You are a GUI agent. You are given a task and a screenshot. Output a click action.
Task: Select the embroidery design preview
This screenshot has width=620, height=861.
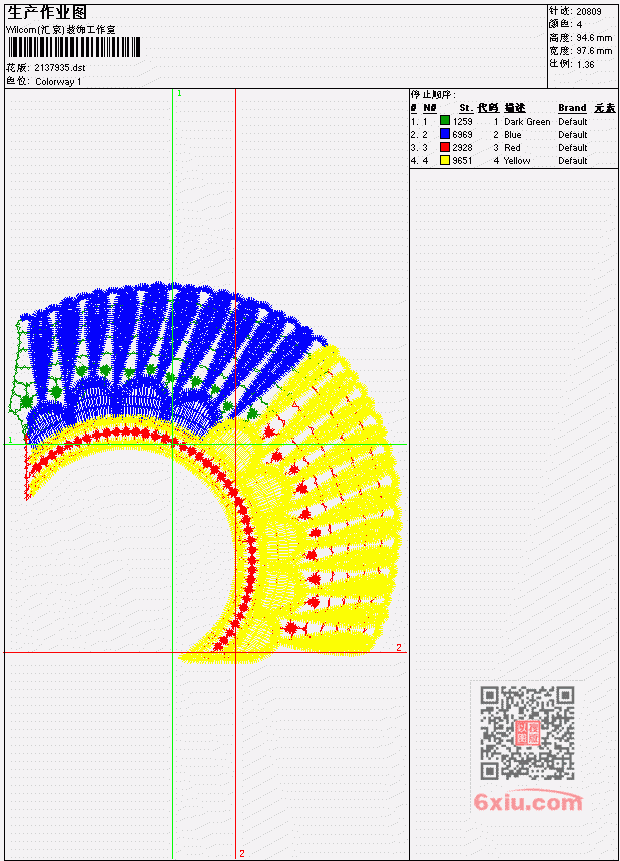tap(205, 473)
